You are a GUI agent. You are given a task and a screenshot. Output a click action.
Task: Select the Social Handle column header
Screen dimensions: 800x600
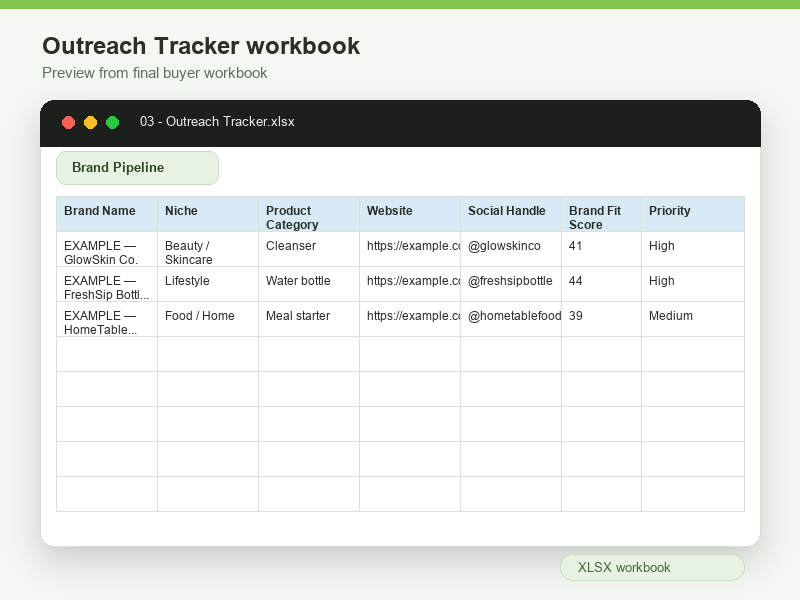coord(511,214)
